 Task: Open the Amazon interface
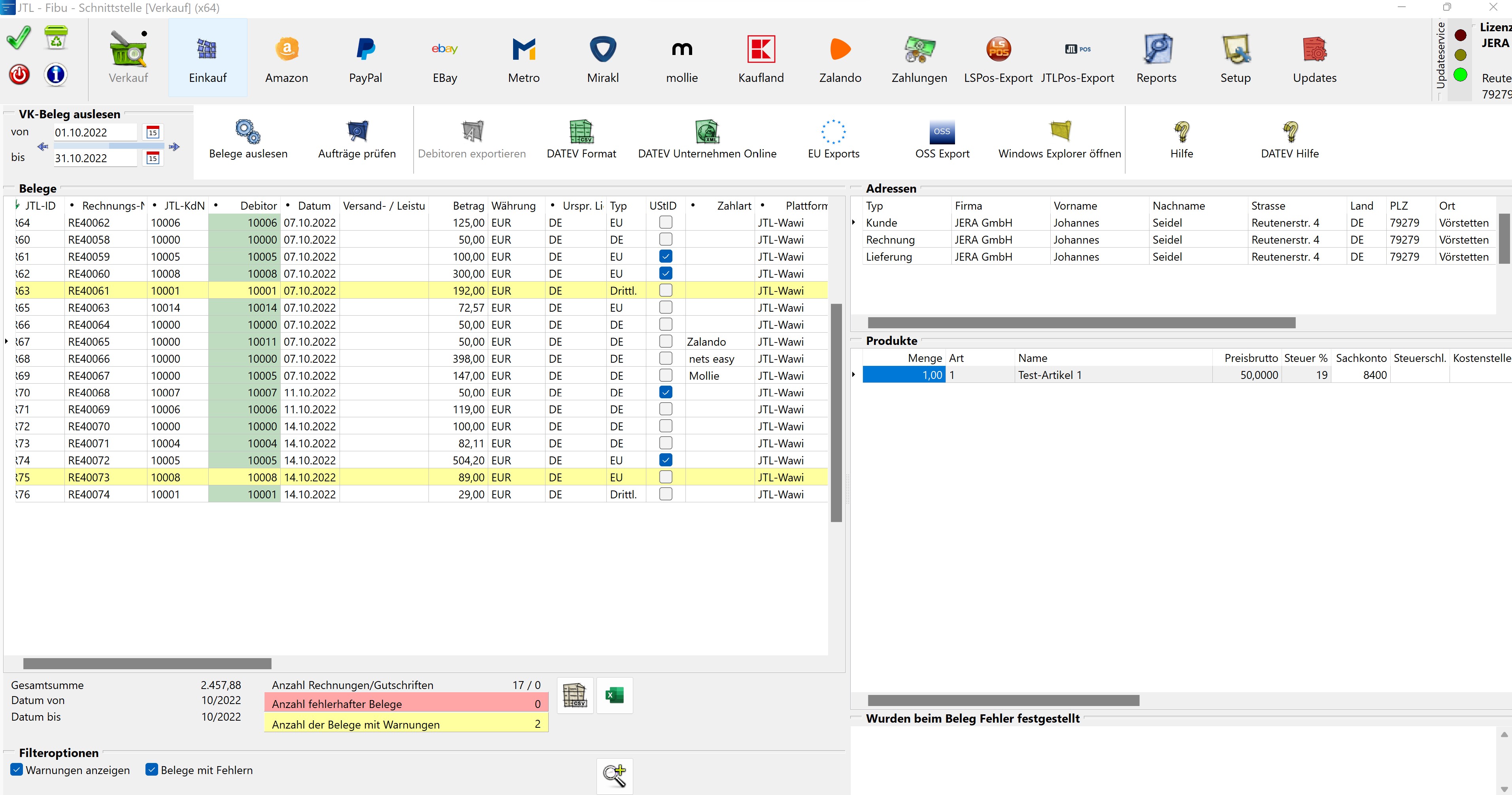point(287,57)
